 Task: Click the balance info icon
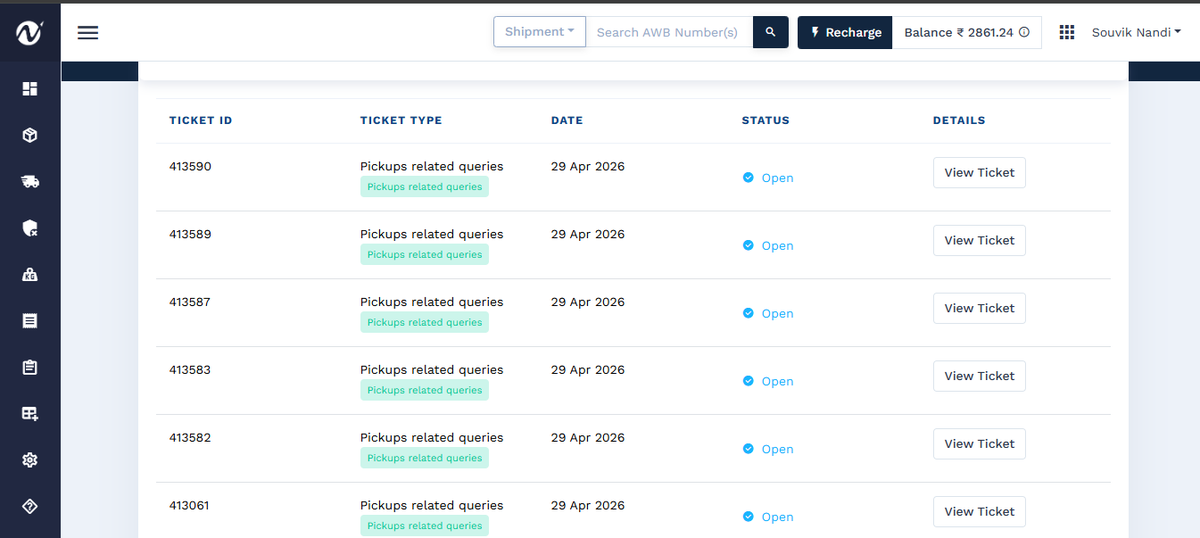coord(1024,33)
